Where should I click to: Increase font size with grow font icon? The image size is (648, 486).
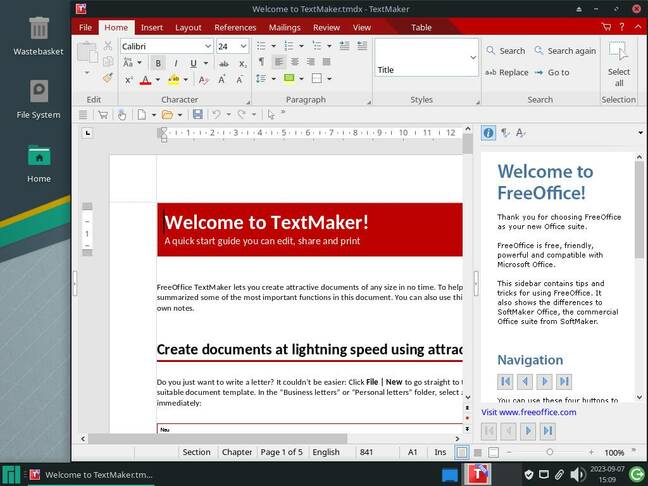[222, 80]
